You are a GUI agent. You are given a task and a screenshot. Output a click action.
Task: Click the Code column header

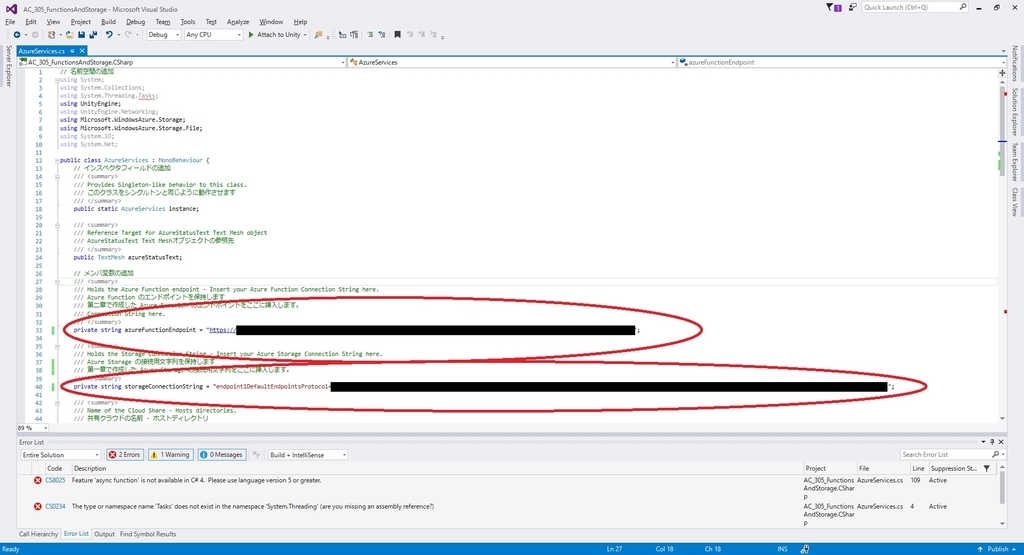pyautogui.click(x=55, y=468)
